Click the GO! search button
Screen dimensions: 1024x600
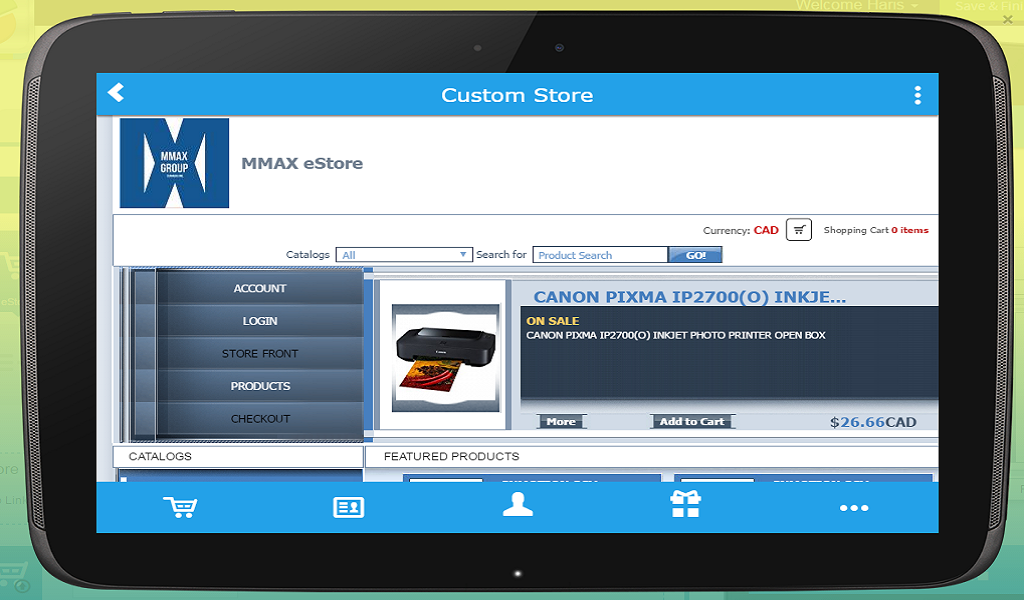click(696, 255)
